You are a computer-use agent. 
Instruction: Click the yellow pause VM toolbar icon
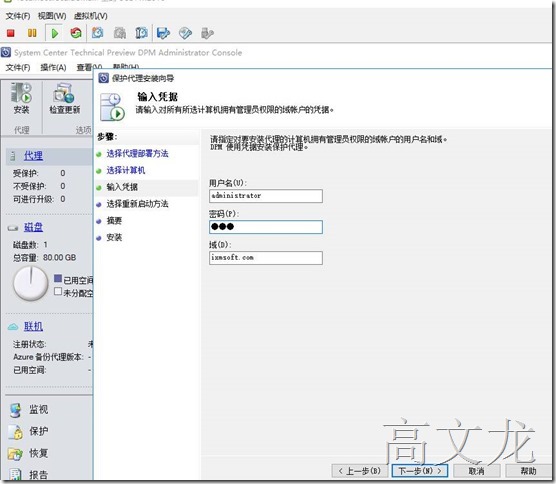(x=32, y=33)
